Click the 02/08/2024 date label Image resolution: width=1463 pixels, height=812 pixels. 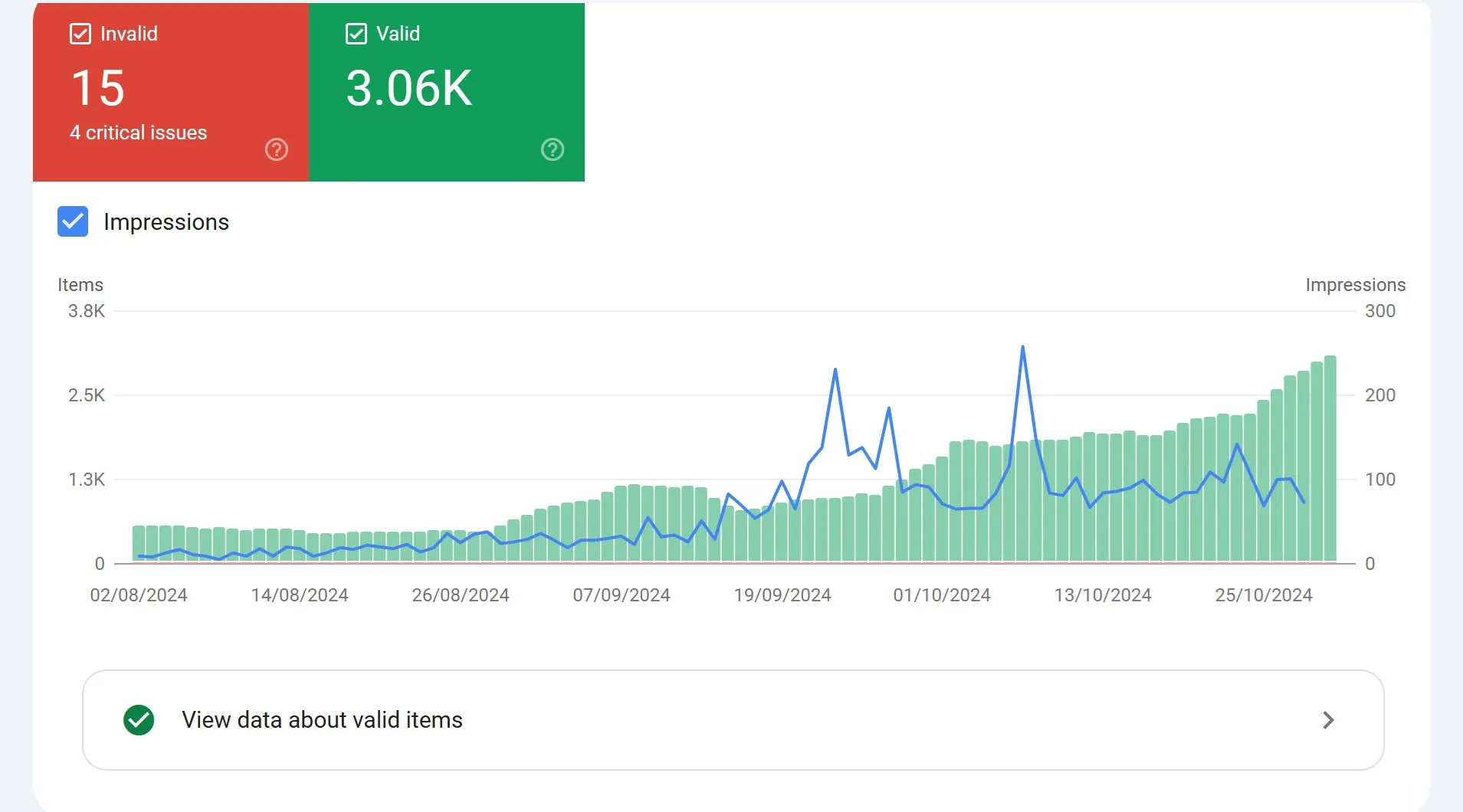coord(139,595)
